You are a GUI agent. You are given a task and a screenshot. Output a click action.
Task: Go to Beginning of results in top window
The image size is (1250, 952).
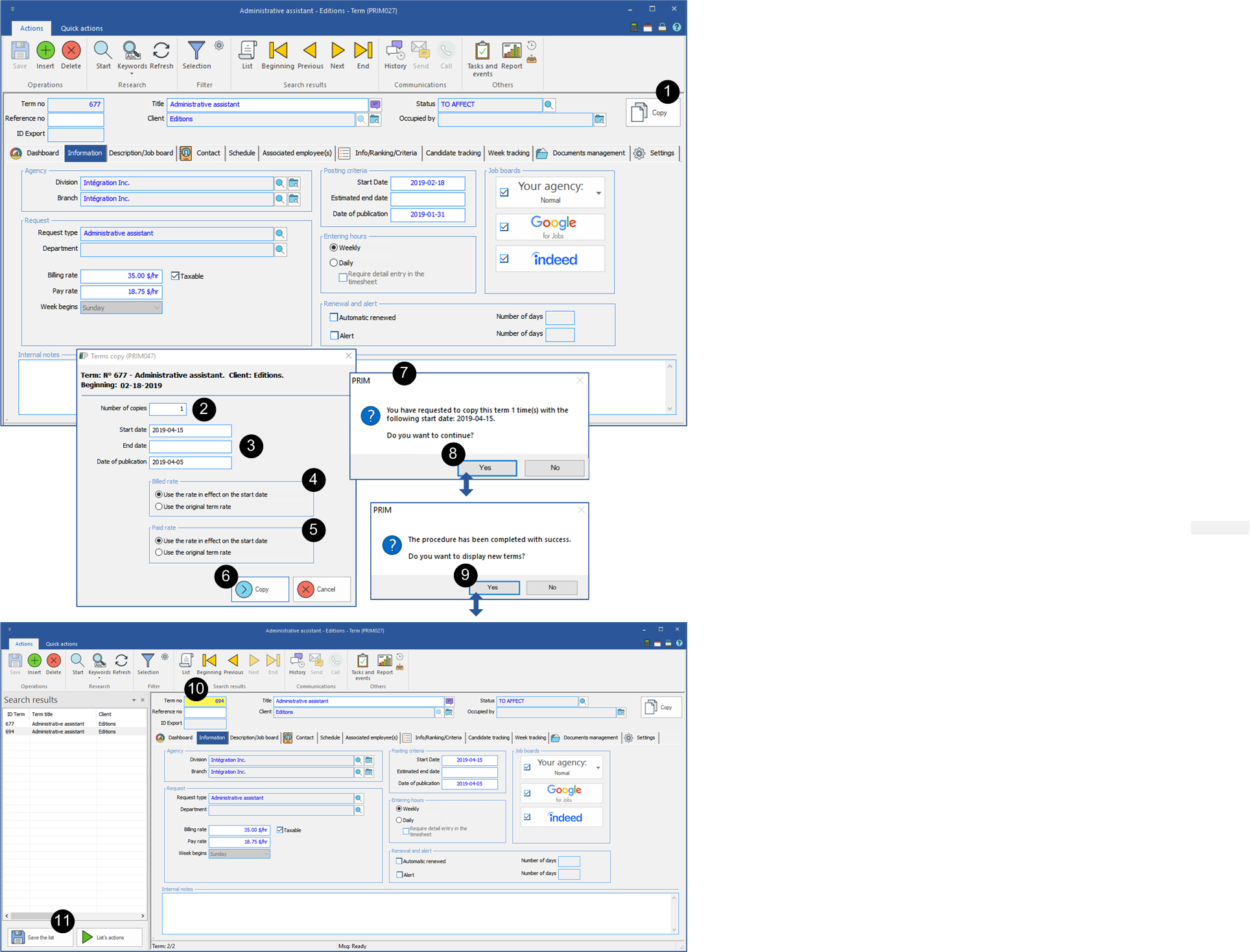tap(278, 51)
